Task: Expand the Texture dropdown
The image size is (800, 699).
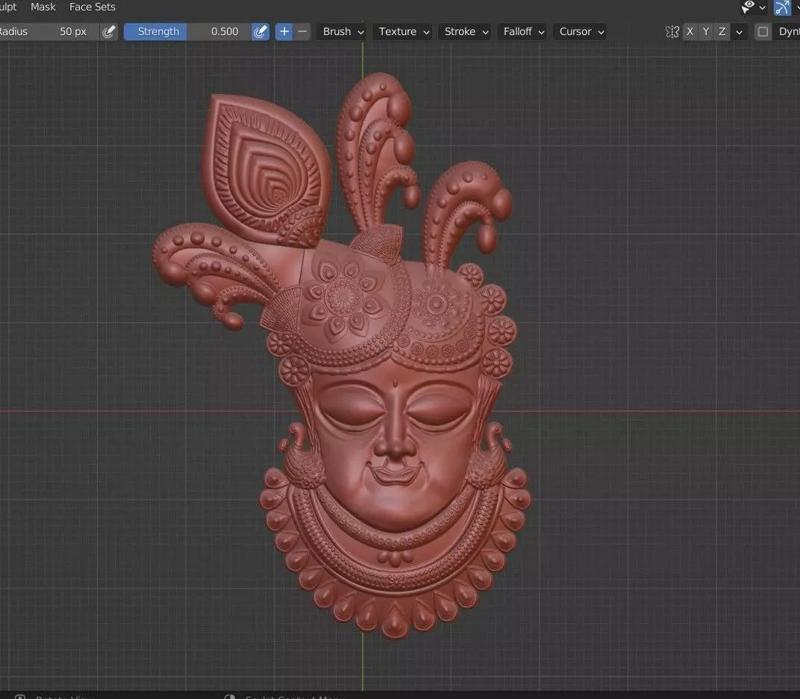Action: point(404,32)
